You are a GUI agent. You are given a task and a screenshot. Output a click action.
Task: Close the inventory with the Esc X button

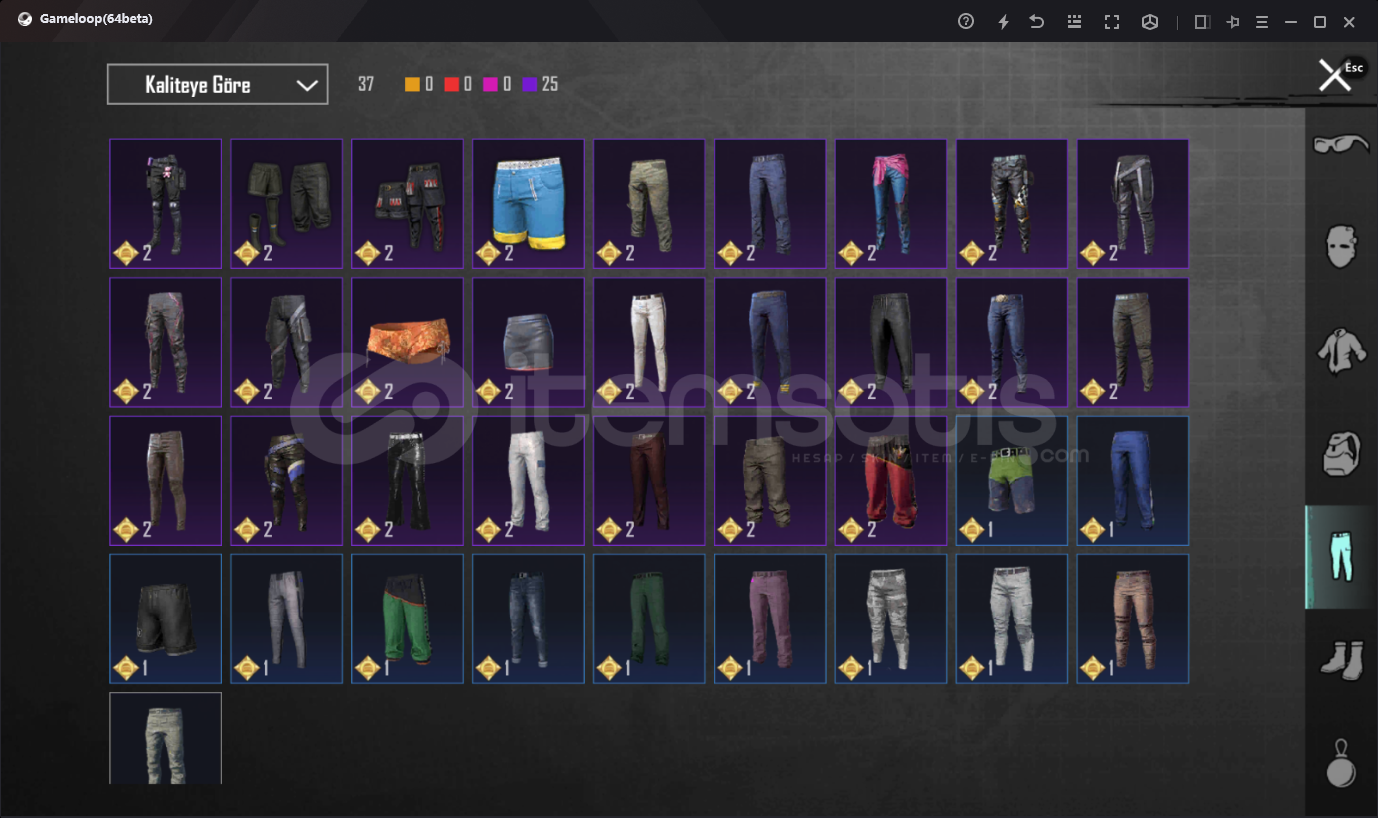(1335, 75)
